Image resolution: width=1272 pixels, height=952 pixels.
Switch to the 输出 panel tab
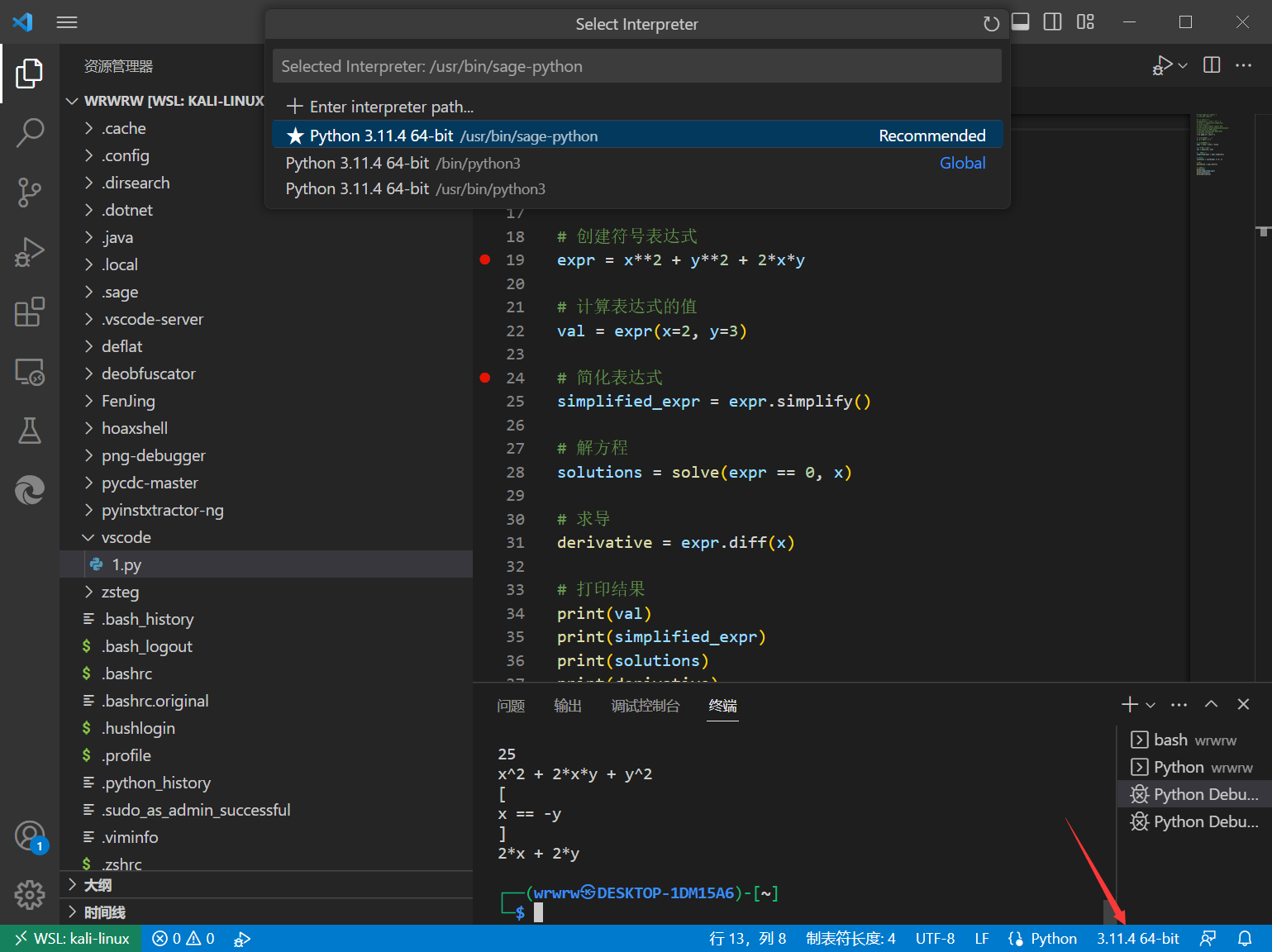567,706
